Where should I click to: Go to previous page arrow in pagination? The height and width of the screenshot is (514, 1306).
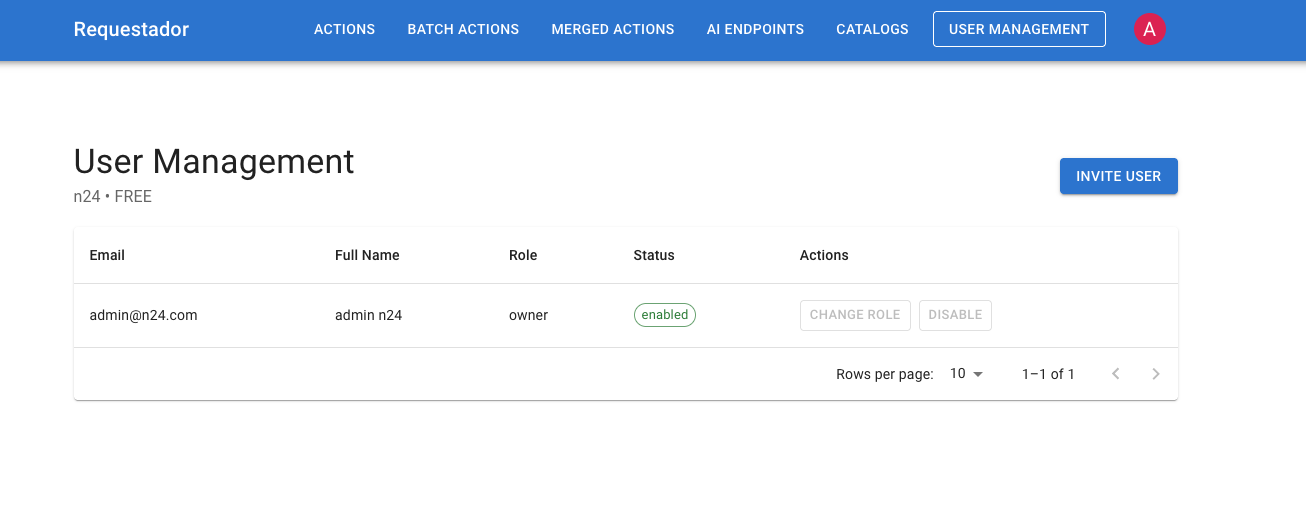click(x=1115, y=374)
